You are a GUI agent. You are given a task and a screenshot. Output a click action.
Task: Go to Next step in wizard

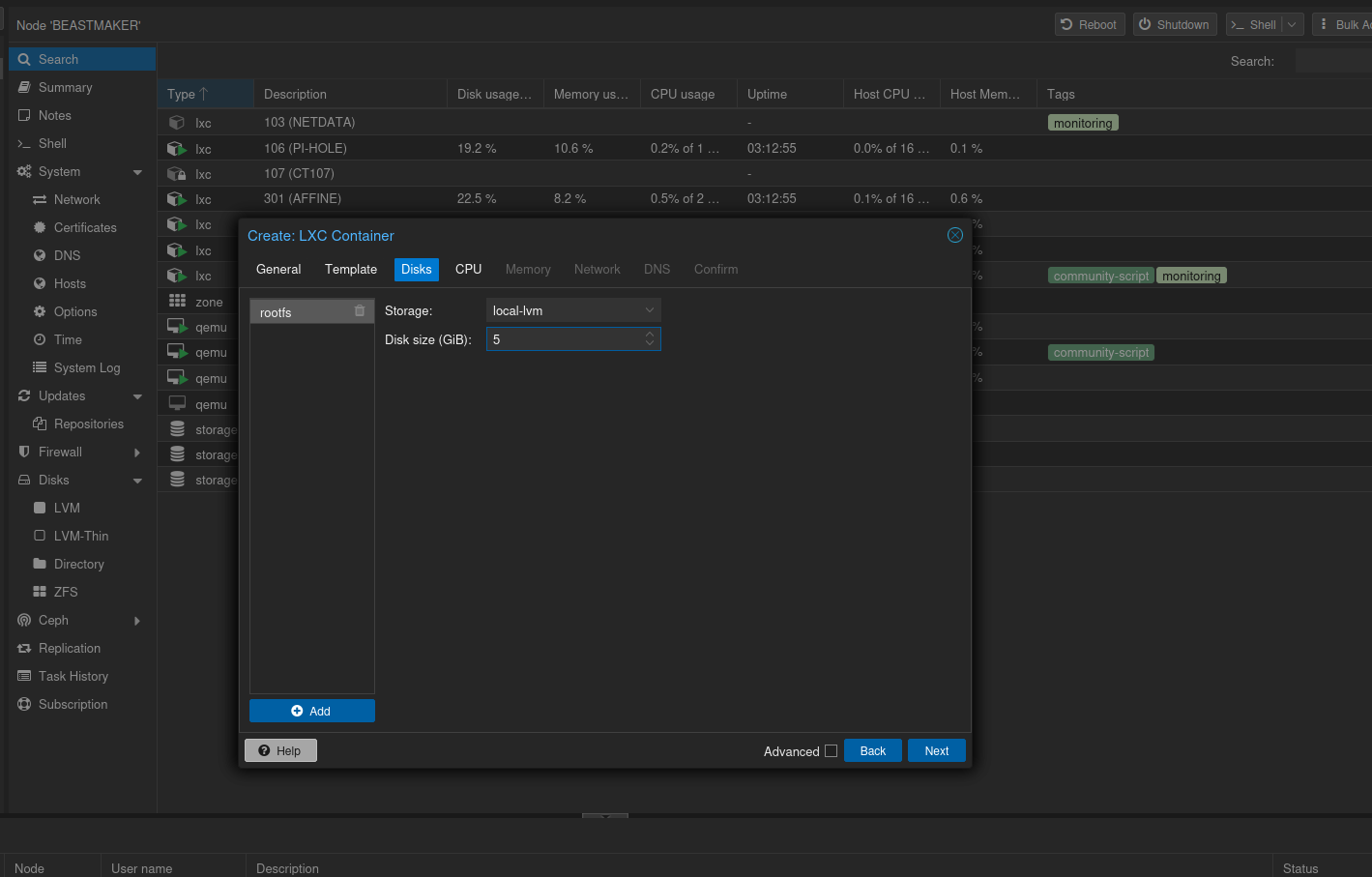pyautogui.click(x=937, y=750)
